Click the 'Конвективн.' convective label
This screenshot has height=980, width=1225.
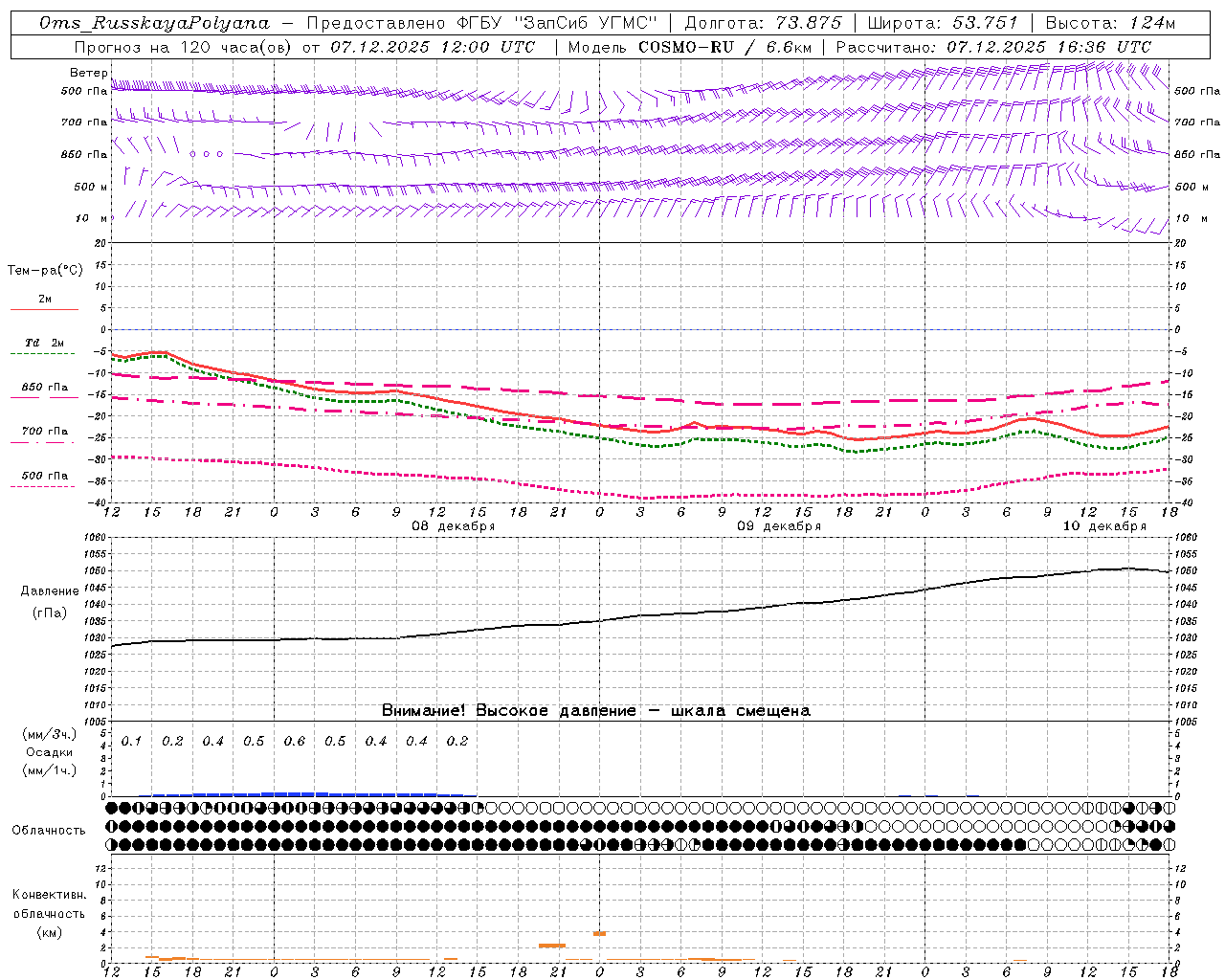coord(49,895)
